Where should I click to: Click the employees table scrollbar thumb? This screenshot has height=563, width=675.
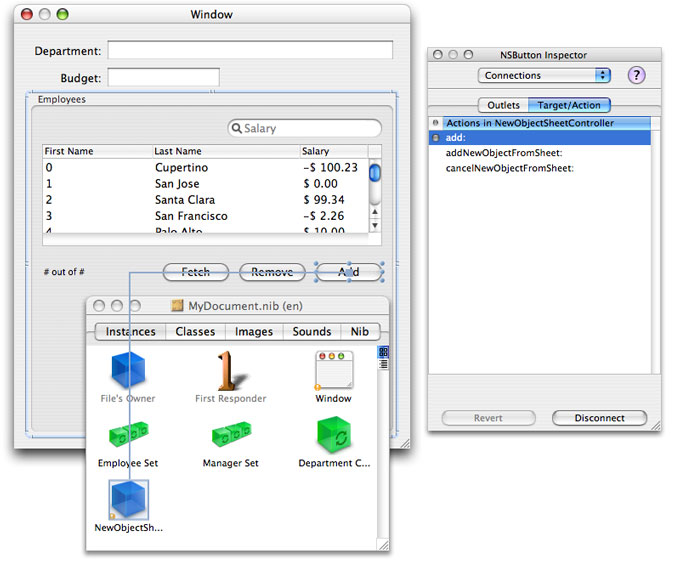pyautogui.click(x=375, y=173)
